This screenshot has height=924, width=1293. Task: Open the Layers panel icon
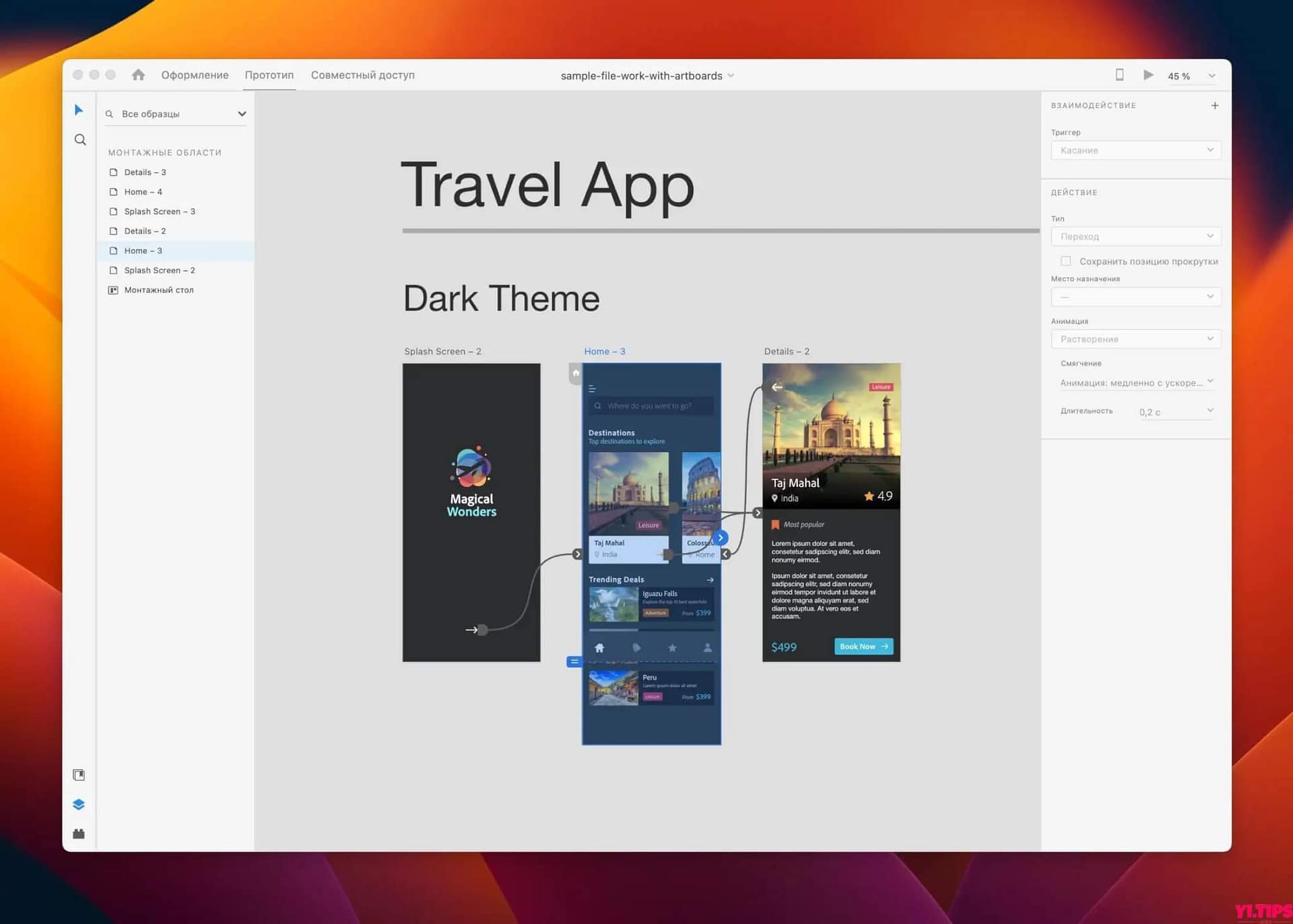pyautogui.click(x=79, y=804)
